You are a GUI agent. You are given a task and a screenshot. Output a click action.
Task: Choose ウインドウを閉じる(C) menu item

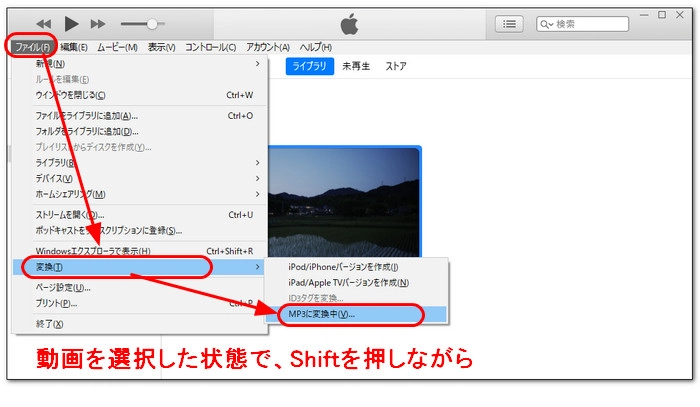[141, 95]
